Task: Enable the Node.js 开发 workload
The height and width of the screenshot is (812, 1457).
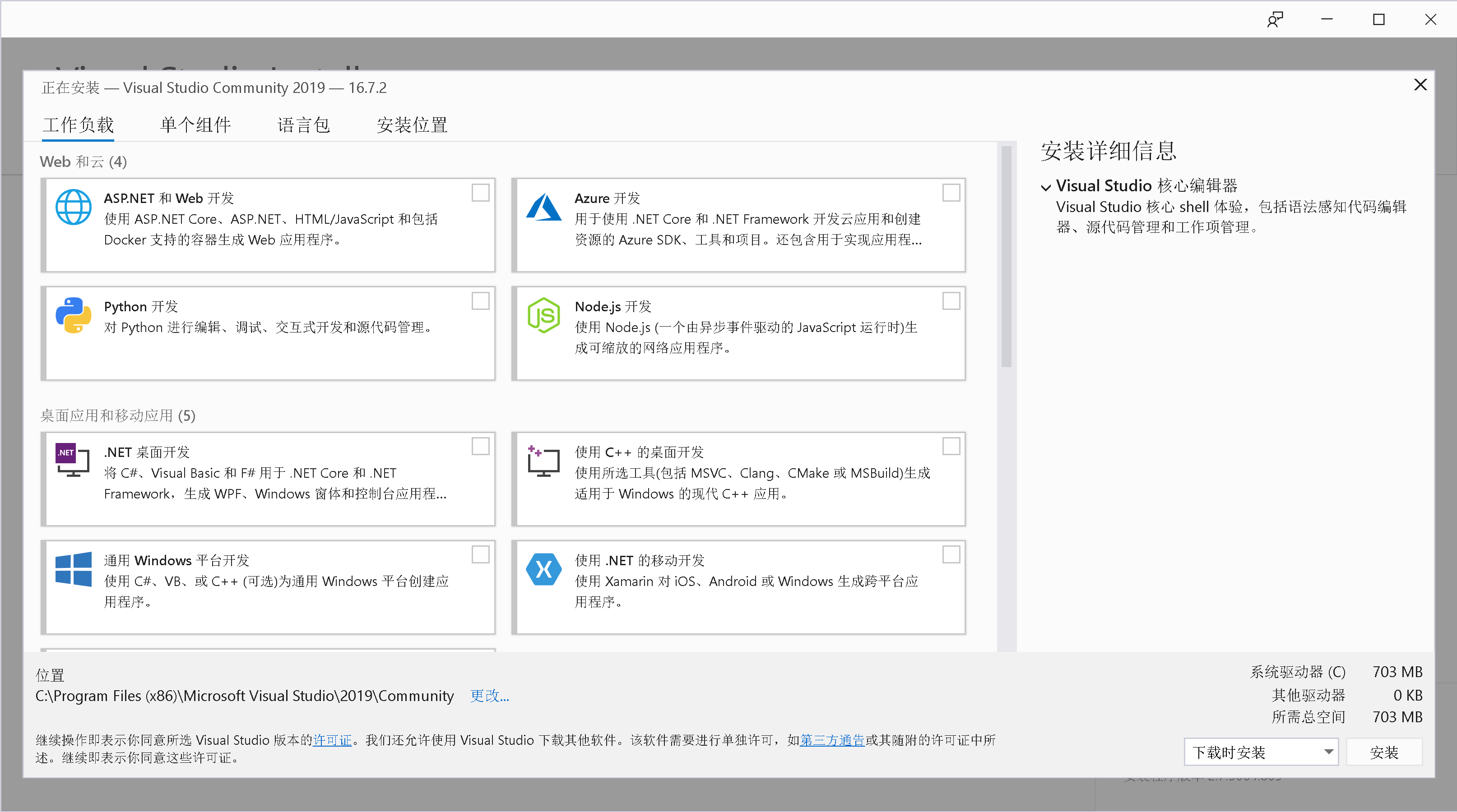Action: 951,301
